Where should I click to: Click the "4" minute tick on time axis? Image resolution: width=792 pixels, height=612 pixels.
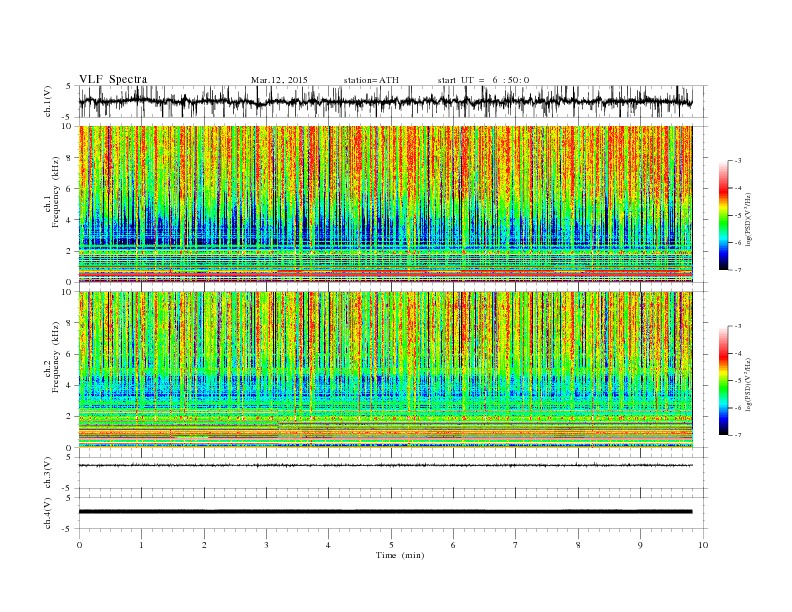pyautogui.click(x=328, y=545)
